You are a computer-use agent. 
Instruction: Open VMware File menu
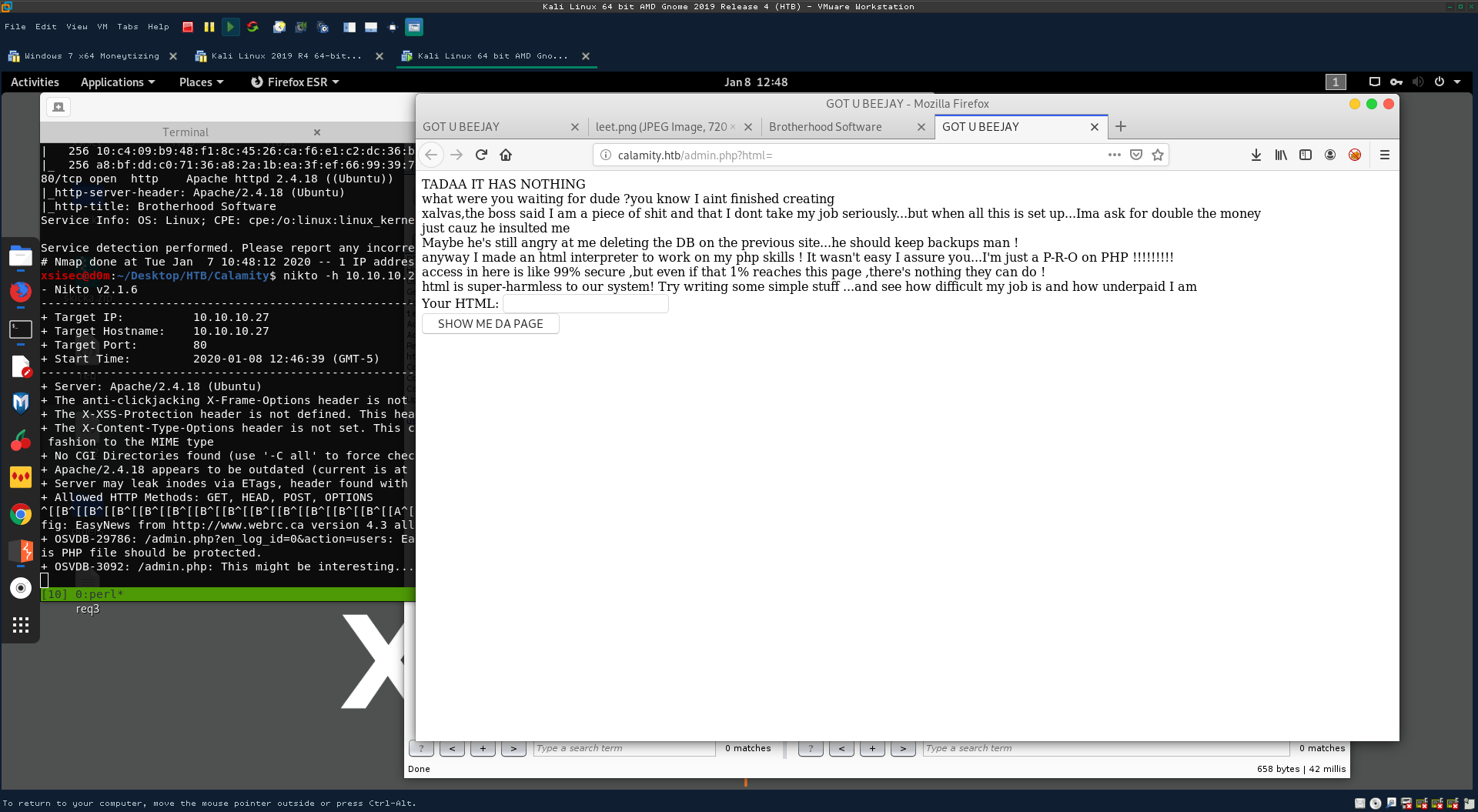pyautogui.click(x=15, y=27)
